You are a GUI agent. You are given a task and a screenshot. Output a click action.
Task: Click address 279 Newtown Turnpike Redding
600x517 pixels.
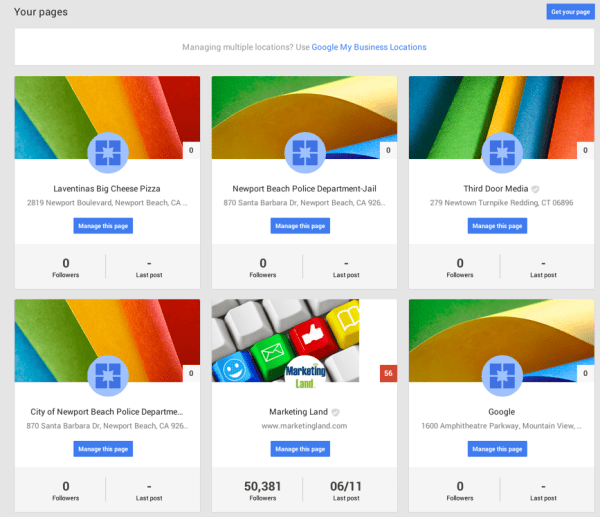tap(501, 203)
